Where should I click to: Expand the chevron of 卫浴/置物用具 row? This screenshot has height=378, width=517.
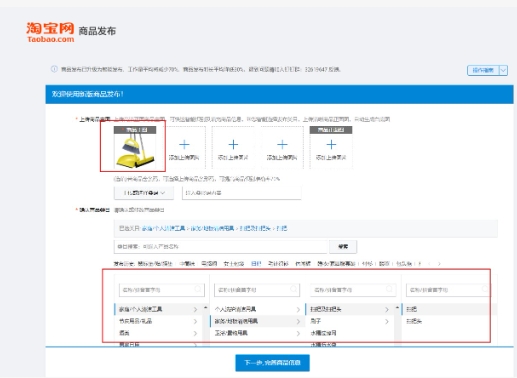(x=298, y=334)
